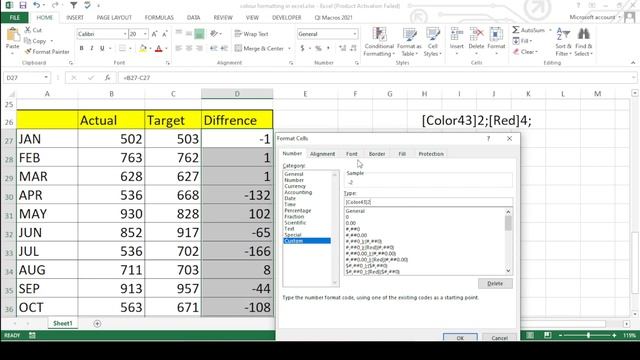
Task: Click the Format Painter brush
Action: [28, 52]
